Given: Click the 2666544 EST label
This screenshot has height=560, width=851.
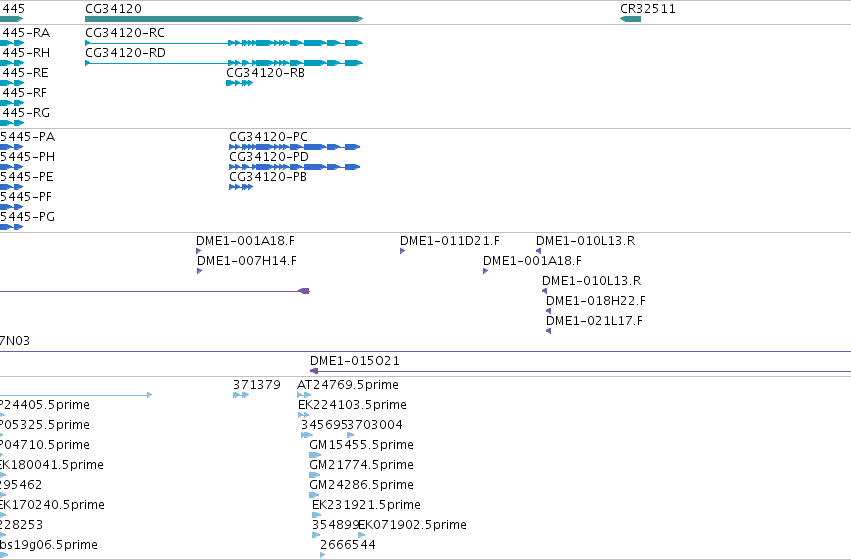Looking at the screenshot, I should coord(348,545).
